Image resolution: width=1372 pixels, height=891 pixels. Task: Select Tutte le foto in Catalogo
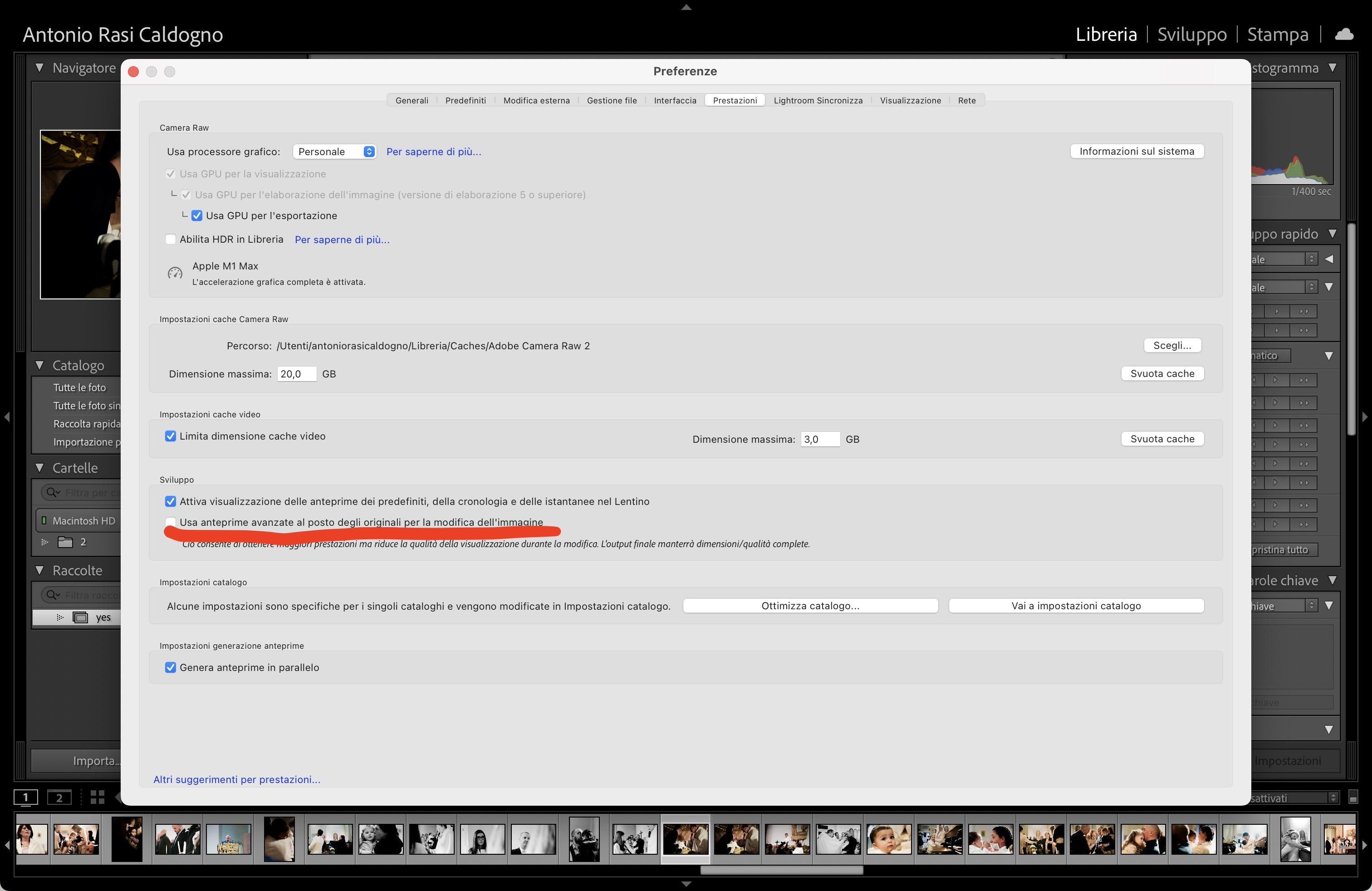(x=79, y=387)
